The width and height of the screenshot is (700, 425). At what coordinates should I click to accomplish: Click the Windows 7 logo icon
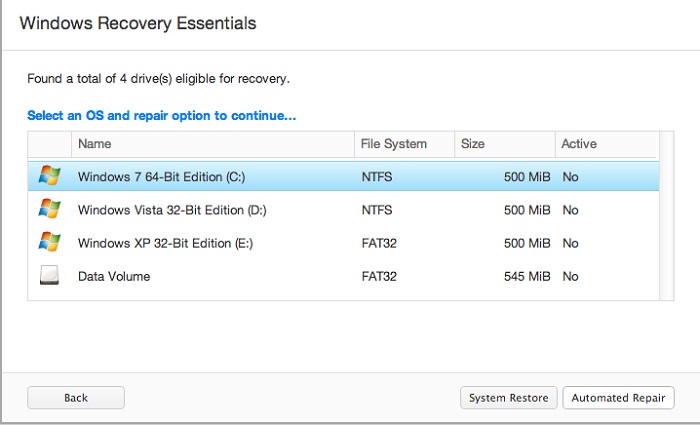[49, 177]
